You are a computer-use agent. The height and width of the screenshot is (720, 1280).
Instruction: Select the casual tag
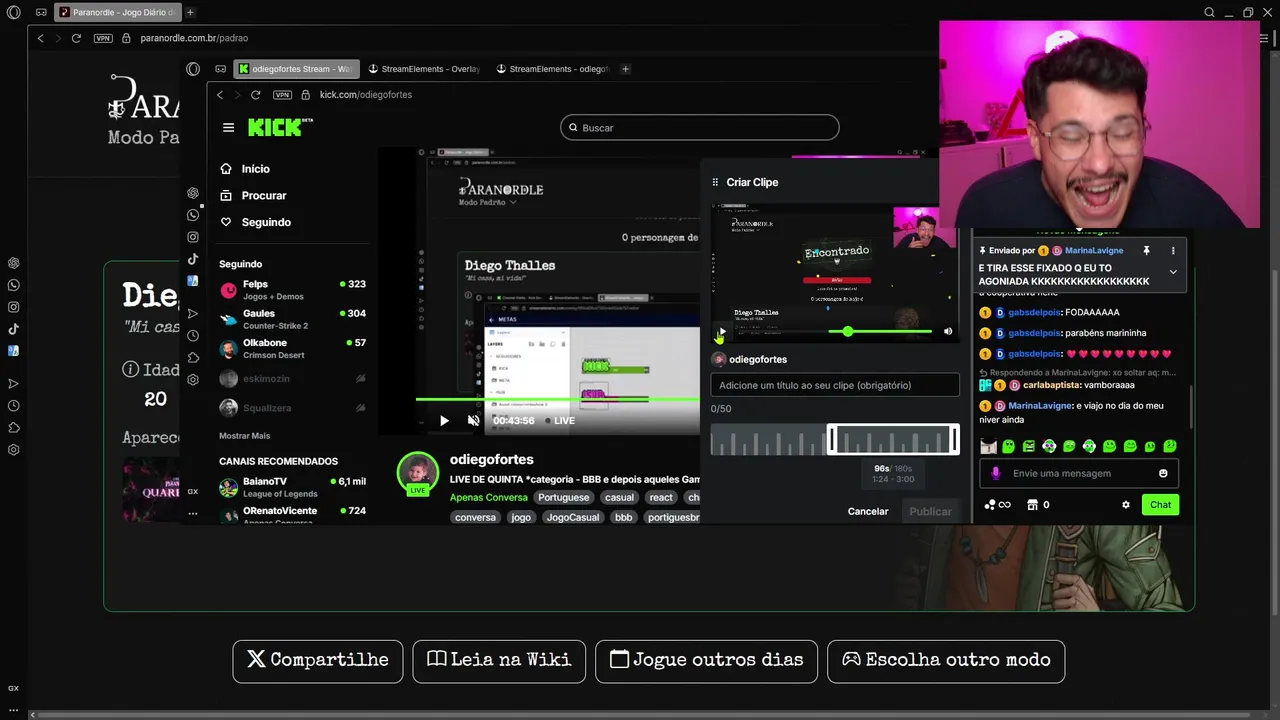619,497
